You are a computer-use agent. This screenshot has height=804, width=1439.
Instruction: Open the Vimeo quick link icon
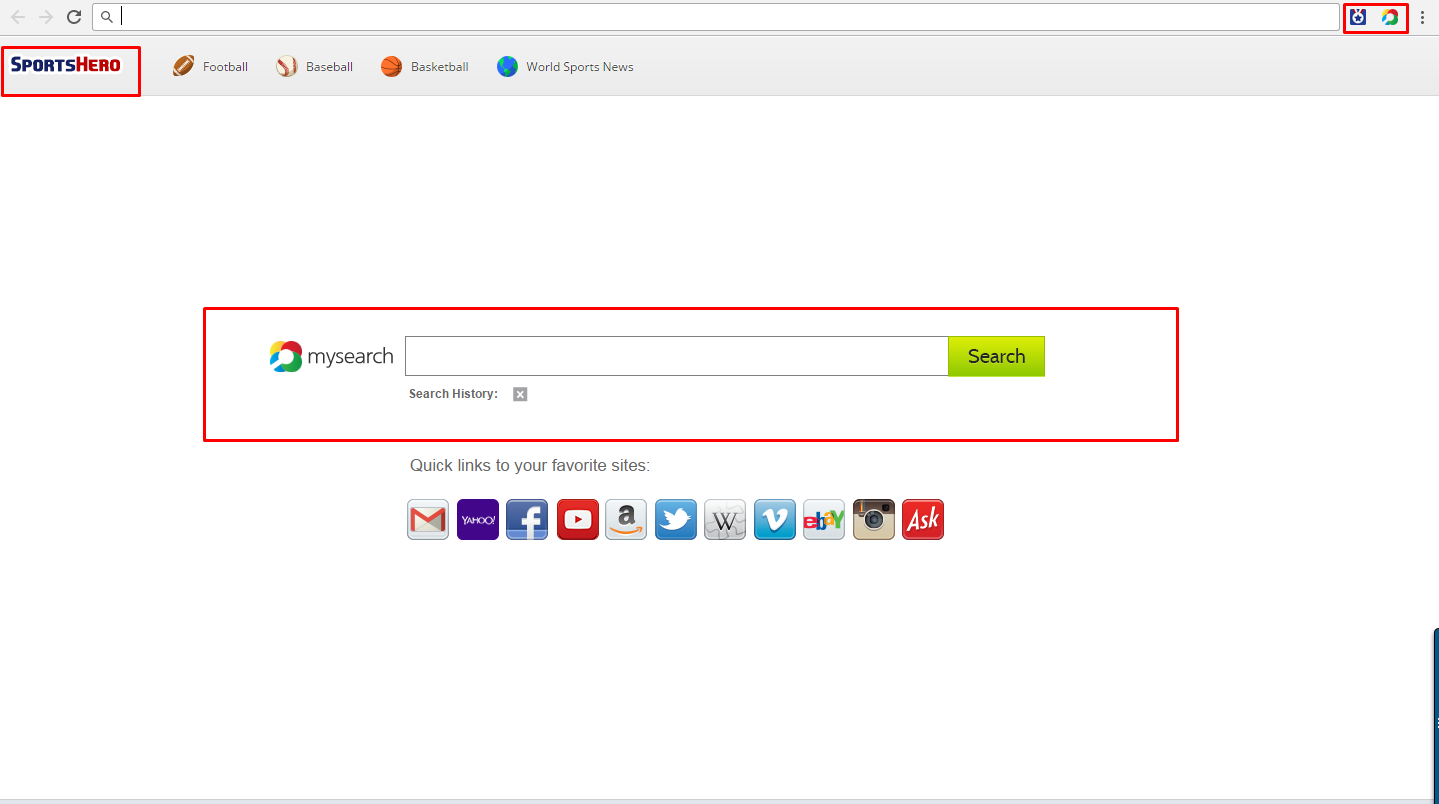(x=775, y=520)
